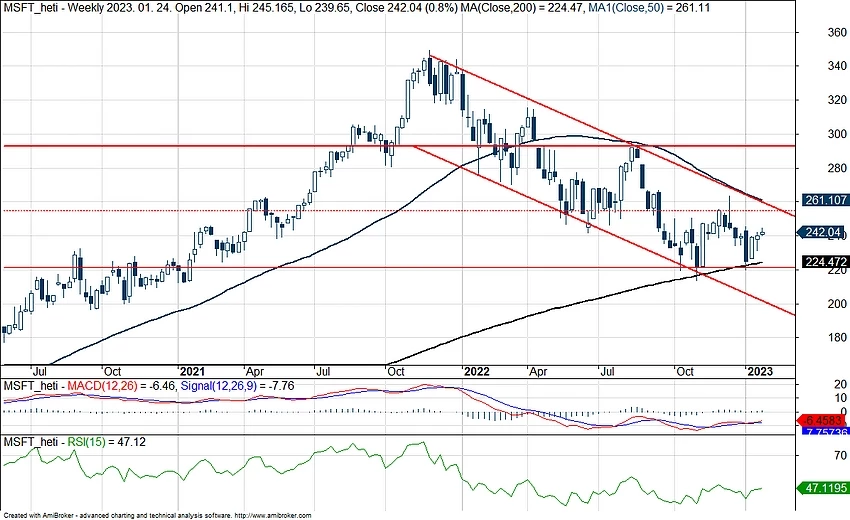
Task: Click the most recent weekly candlestick near 242
Action: tap(763, 233)
